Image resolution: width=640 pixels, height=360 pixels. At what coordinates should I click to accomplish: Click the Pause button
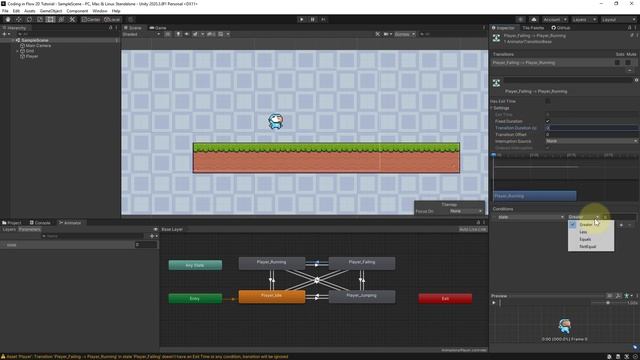pos(313,20)
